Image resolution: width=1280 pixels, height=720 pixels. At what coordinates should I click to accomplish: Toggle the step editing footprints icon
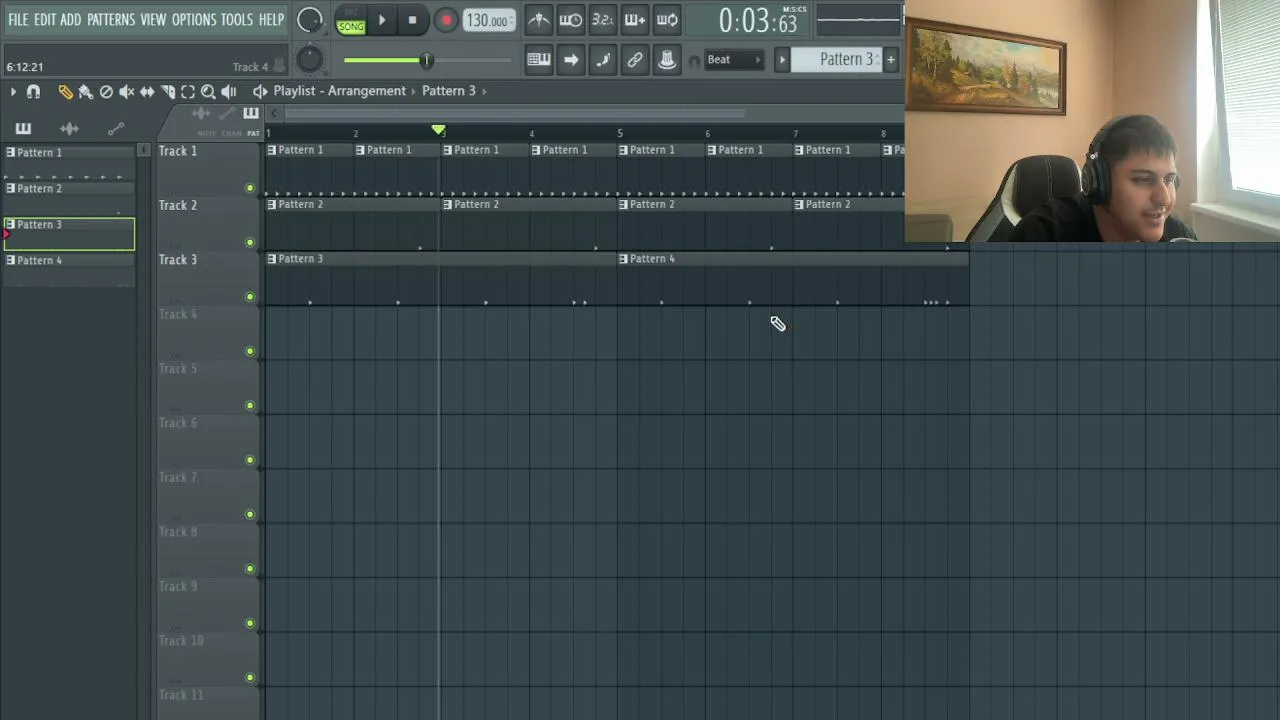click(x=603, y=60)
